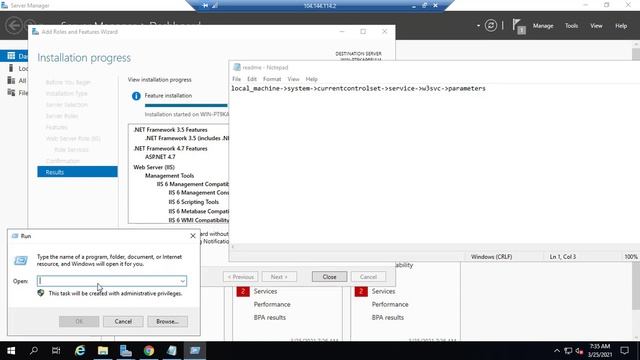Open the Run dialog Open dropdown arrow
Screen dimensions: 640x360
182,281
